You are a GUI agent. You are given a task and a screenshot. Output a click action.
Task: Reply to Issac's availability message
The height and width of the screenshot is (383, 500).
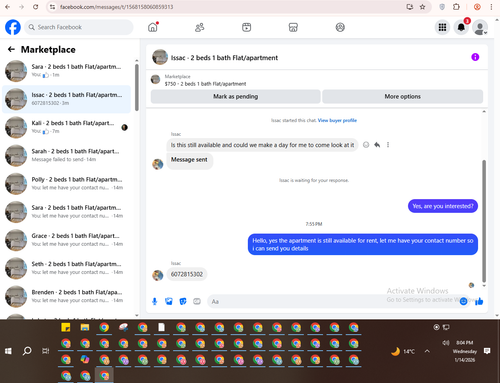point(377,145)
